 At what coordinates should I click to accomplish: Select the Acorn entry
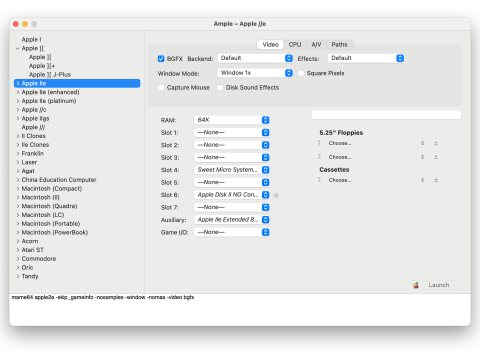(30, 241)
